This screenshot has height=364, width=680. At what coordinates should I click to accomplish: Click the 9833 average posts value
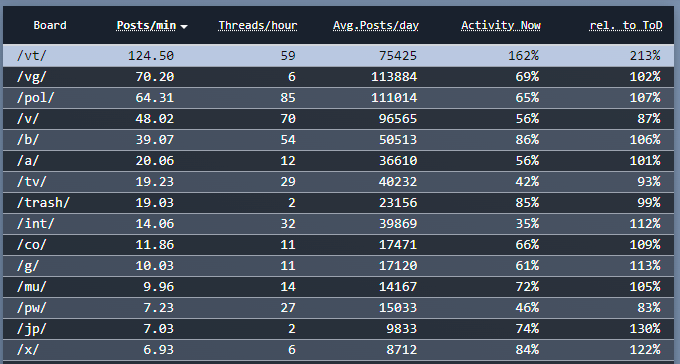click(x=402, y=328)
